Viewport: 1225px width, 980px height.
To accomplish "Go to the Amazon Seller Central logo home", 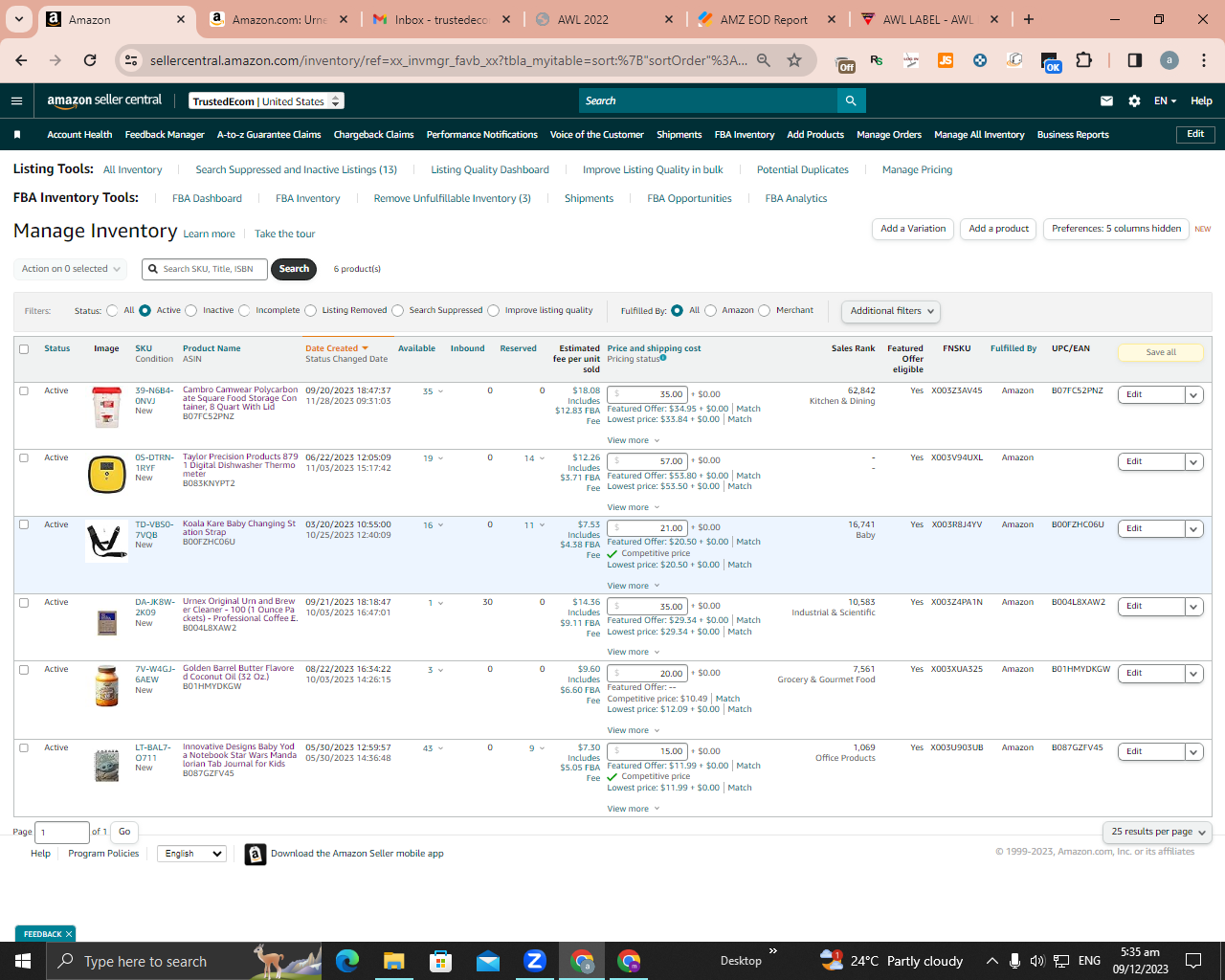I will pyautogui.click(x=104, y=100).
